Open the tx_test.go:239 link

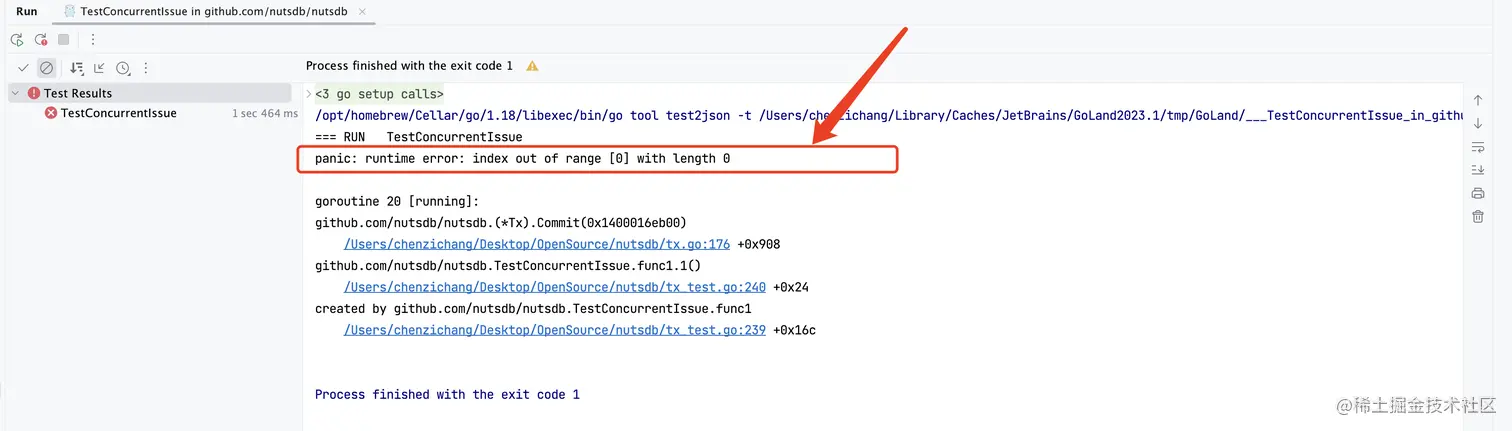click(555, 330)
